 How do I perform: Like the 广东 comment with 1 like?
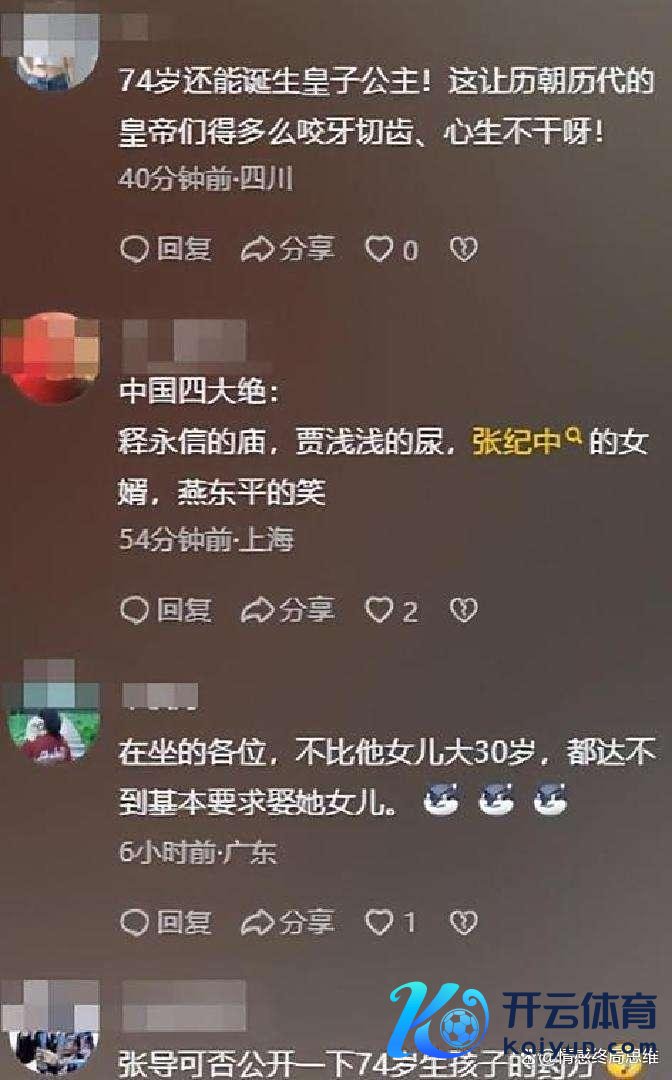coord(392,922)
